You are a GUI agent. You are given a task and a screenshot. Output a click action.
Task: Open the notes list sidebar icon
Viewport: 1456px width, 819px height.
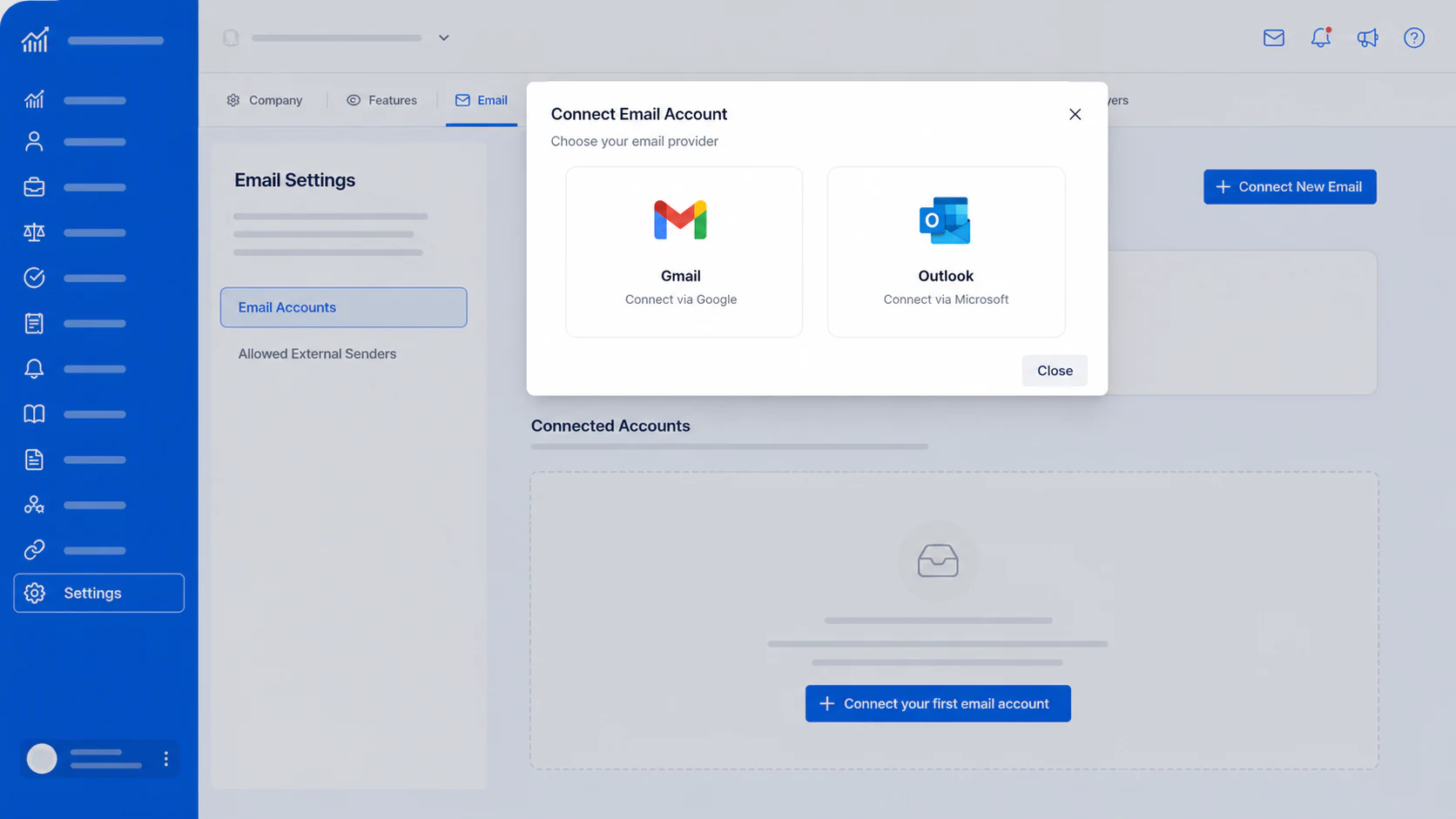(x=34, y=323)
